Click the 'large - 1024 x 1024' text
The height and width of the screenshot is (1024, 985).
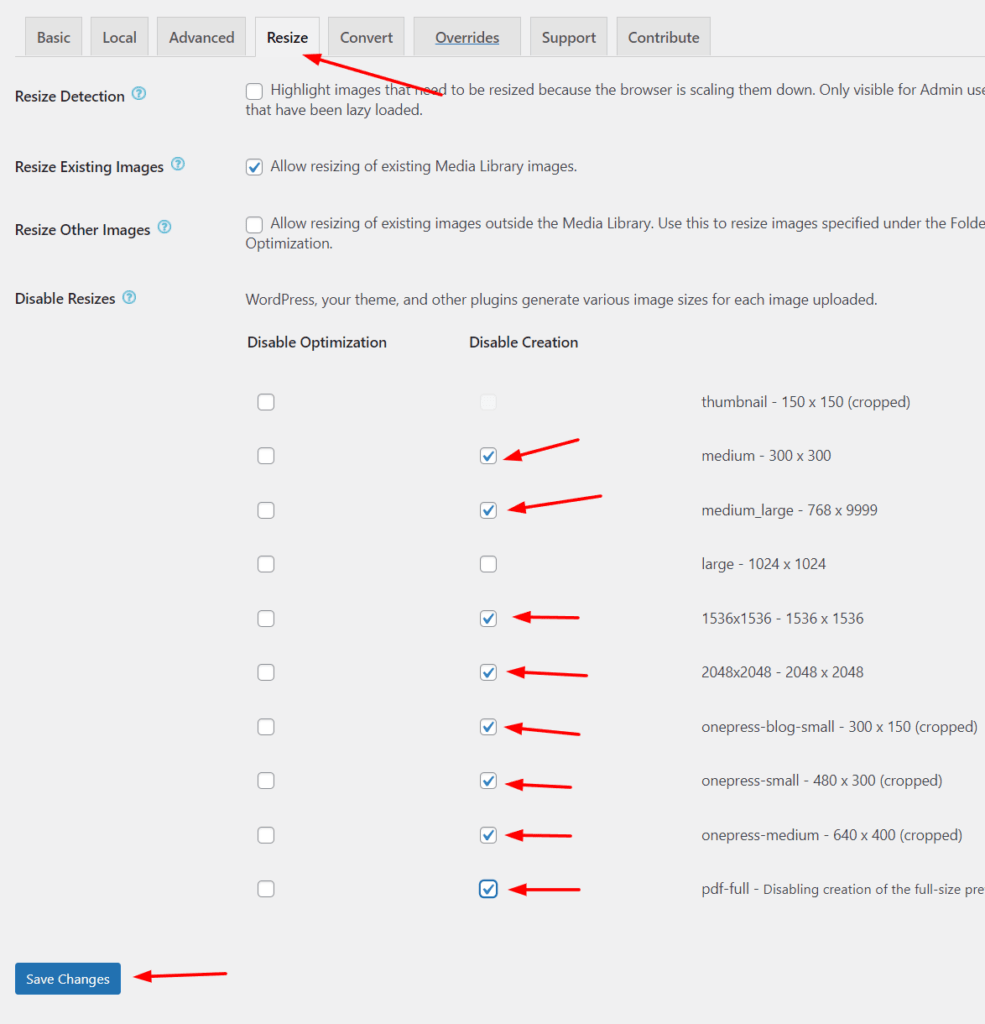(764, 564)
